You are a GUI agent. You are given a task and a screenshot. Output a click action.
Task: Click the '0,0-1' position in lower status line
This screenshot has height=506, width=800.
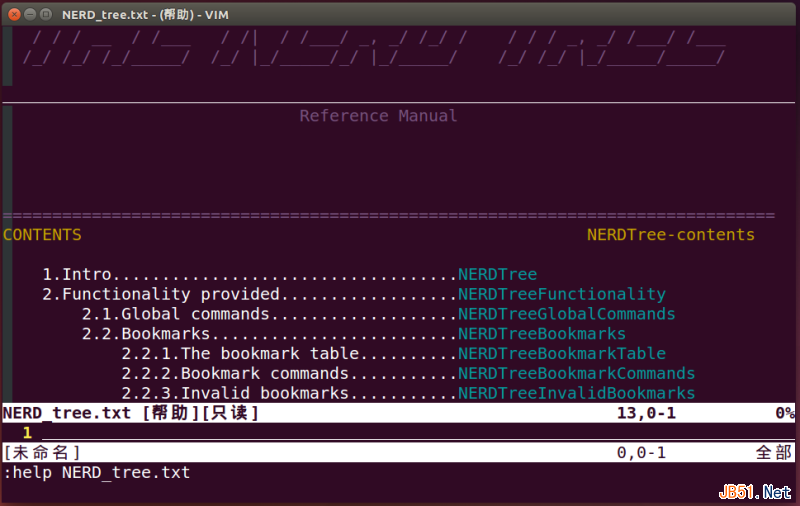641,453
